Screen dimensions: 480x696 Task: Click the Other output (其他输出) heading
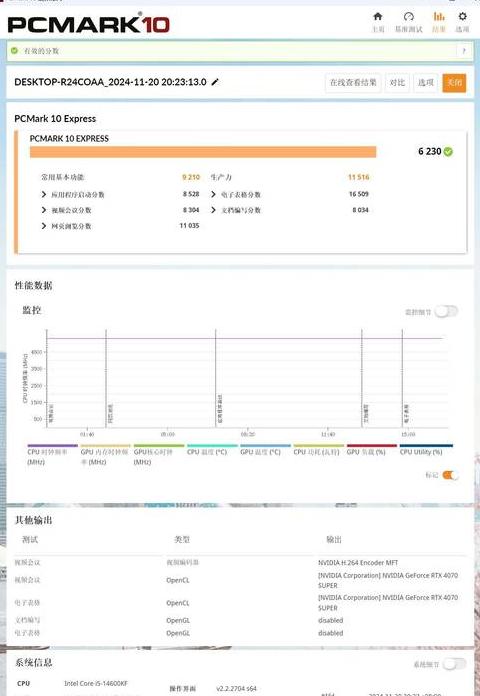click(33, 520)
